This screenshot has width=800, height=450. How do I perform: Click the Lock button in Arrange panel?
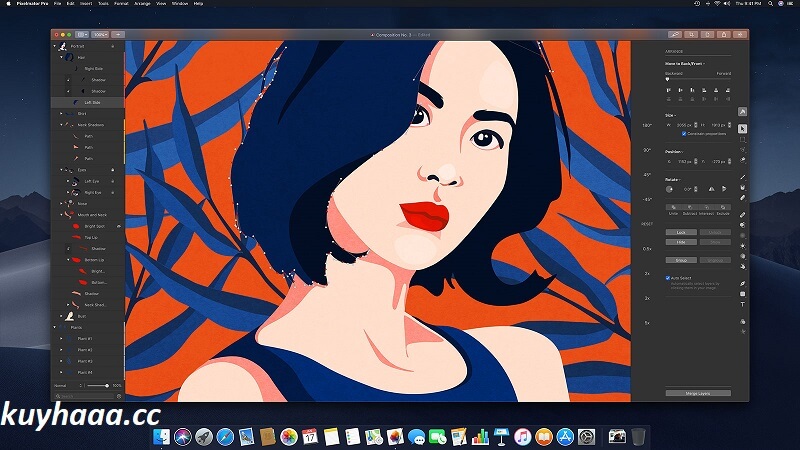tap(681, 232)
